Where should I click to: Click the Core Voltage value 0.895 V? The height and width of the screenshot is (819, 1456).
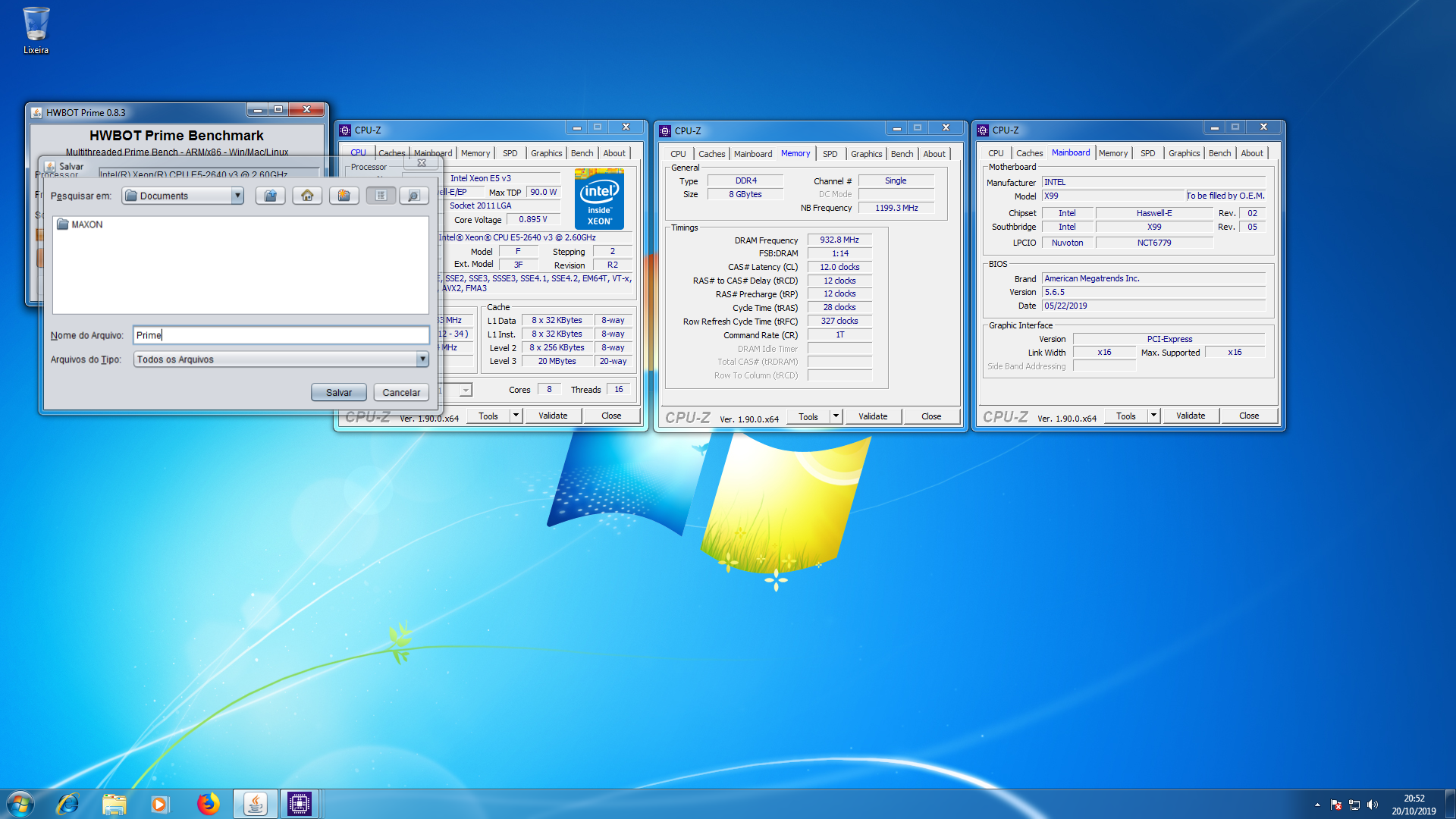coord(533,219)
